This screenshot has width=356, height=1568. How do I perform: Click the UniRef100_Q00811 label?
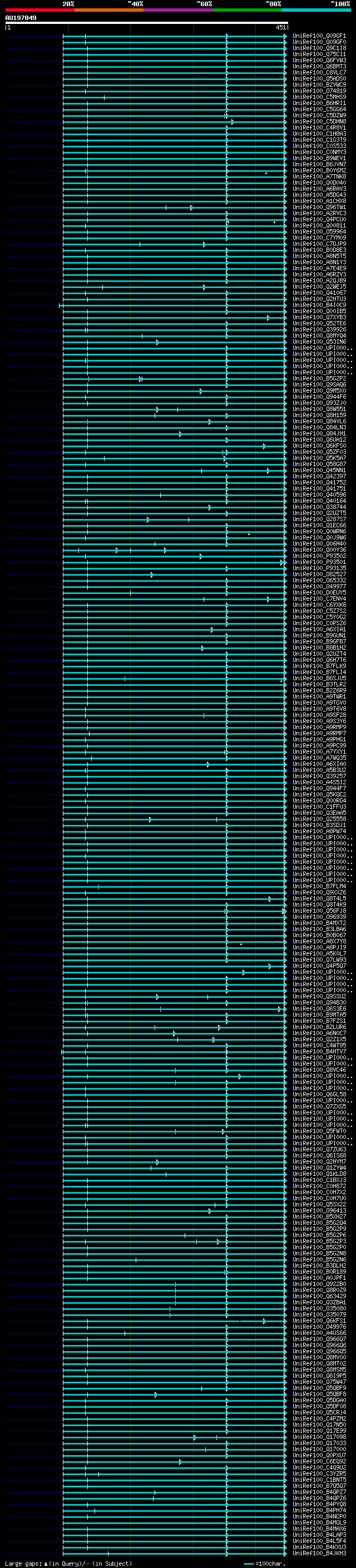pyautogui.click(x=319, y=226)
